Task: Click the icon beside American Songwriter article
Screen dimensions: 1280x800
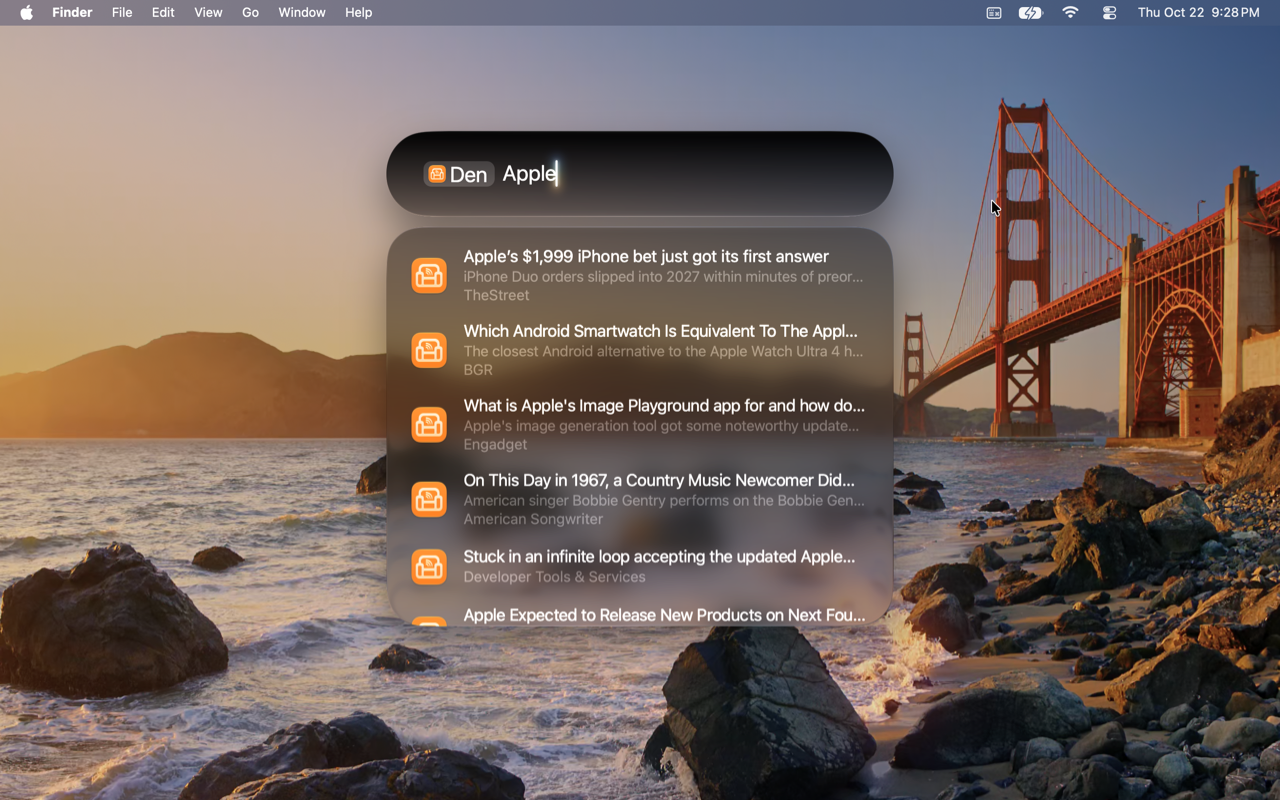Action: tap(429, 499)
